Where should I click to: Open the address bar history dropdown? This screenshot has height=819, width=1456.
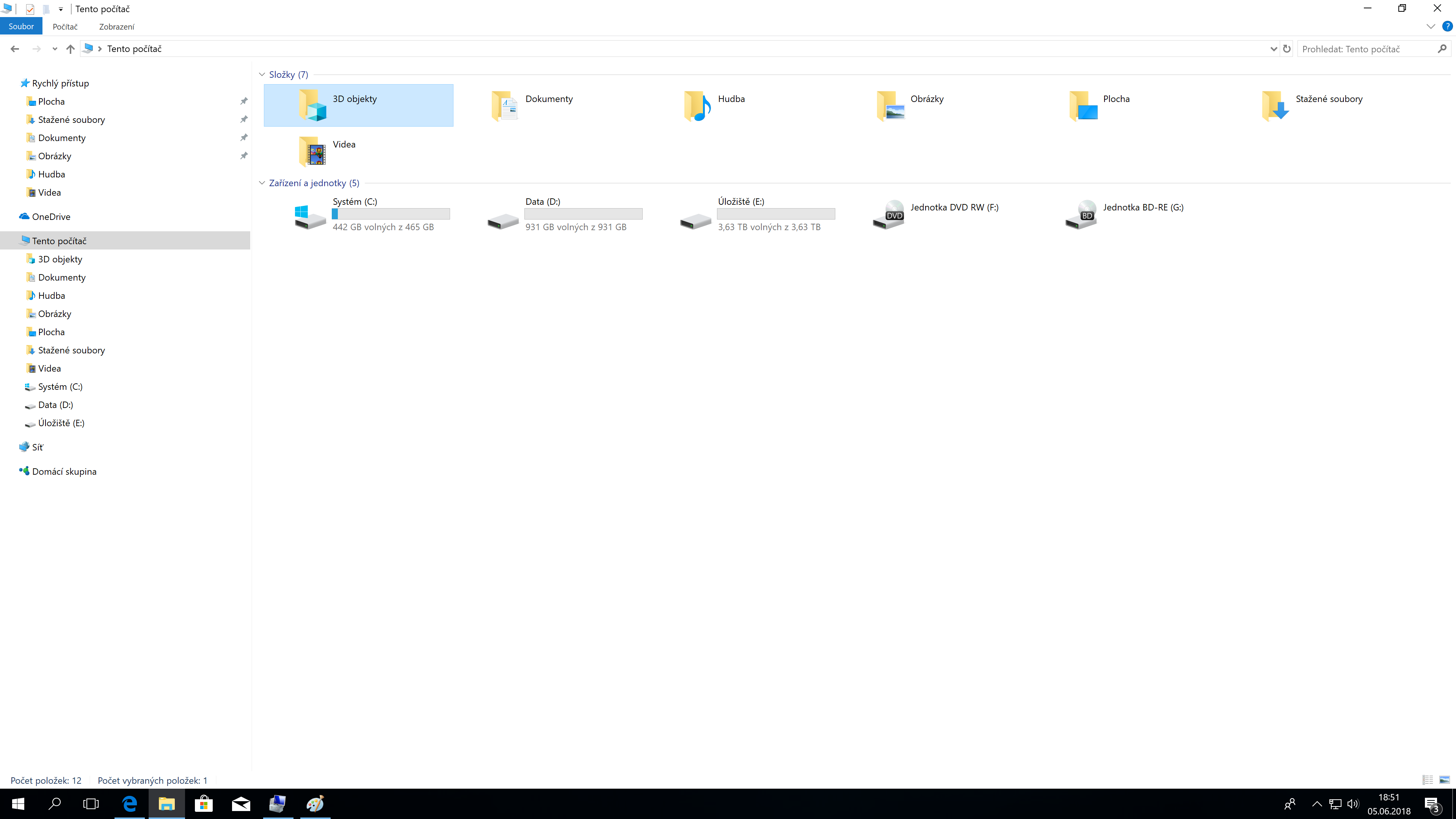(1274, 49)
